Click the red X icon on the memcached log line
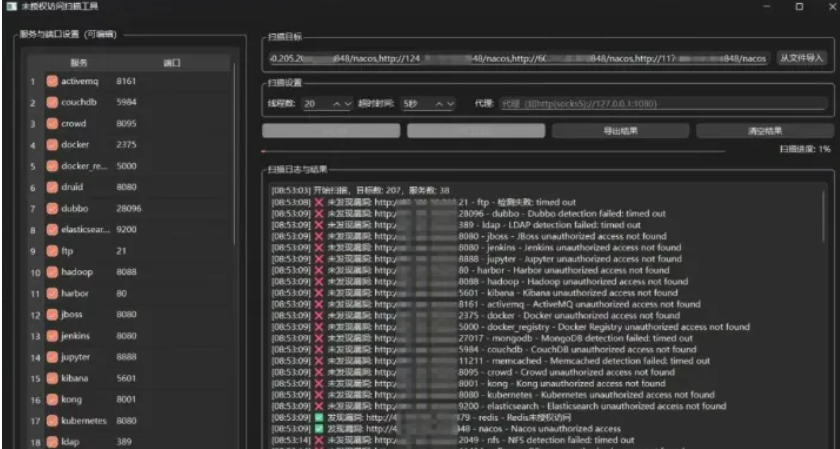840x449 pixels. click(319, 361)
